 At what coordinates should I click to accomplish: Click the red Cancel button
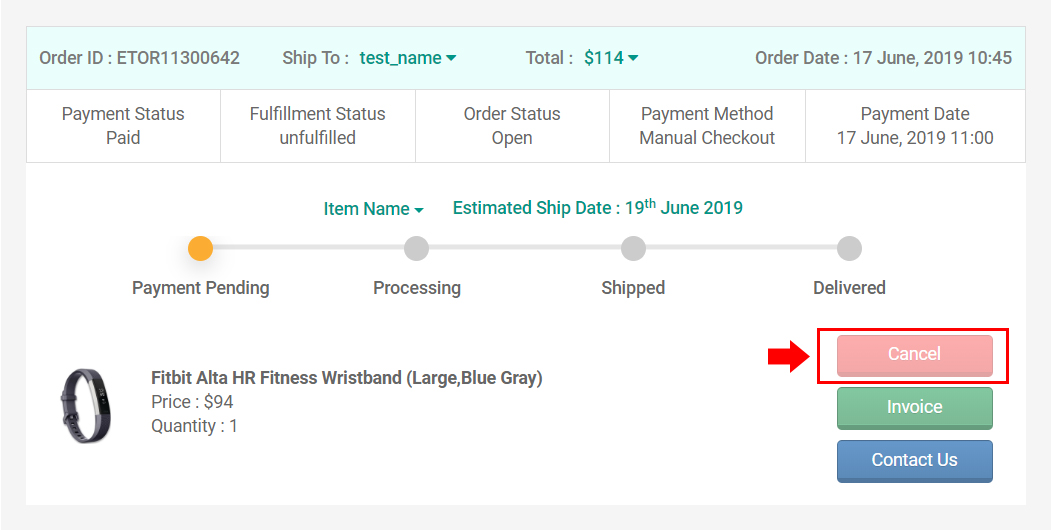(x=914, y=355)
